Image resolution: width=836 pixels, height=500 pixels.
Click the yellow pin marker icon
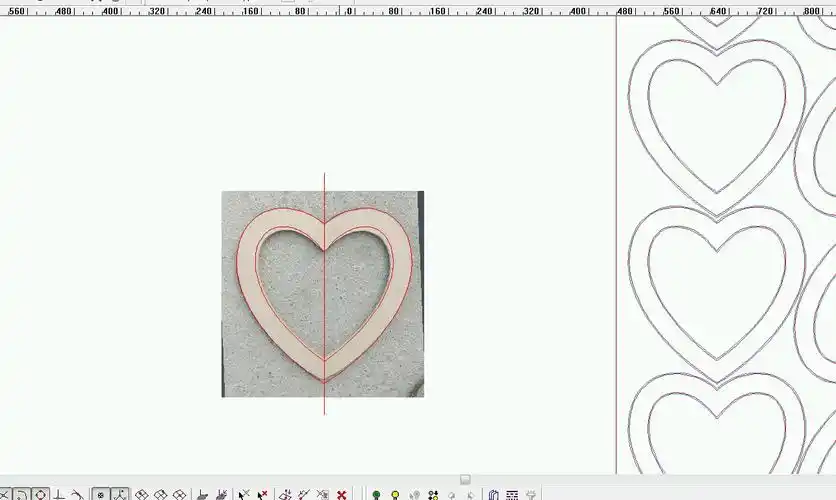395,494
